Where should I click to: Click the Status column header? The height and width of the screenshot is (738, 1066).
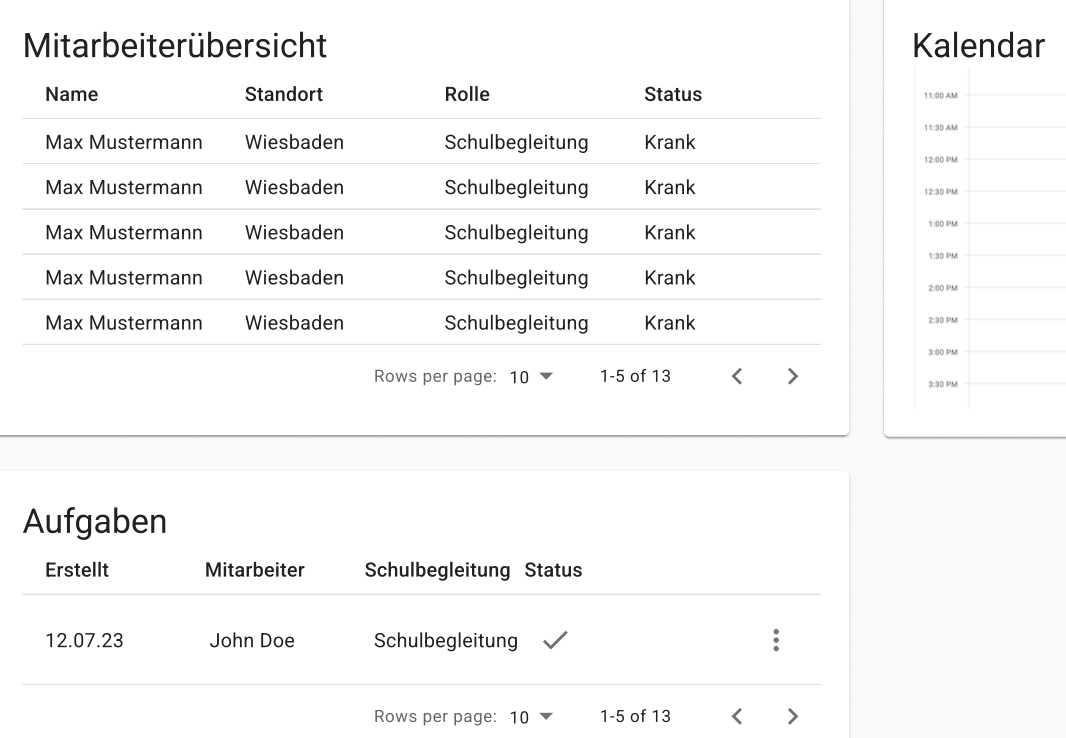(673, 94)
